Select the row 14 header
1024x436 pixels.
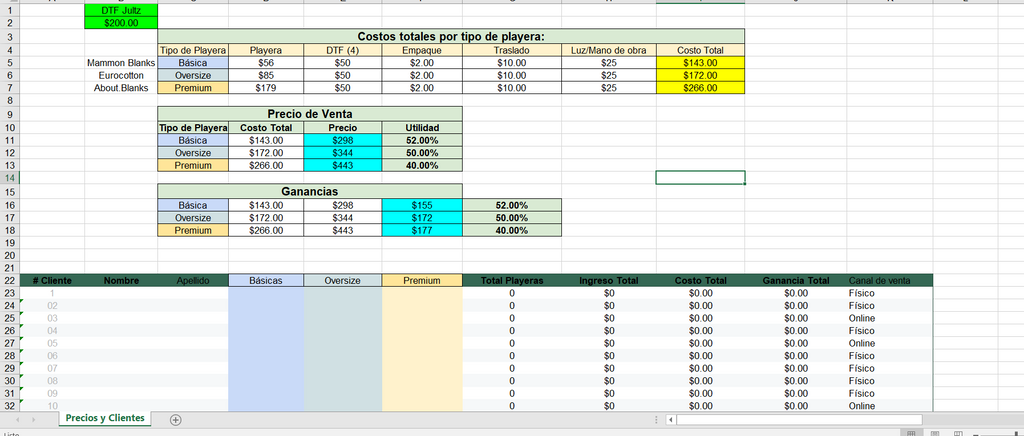10,178
